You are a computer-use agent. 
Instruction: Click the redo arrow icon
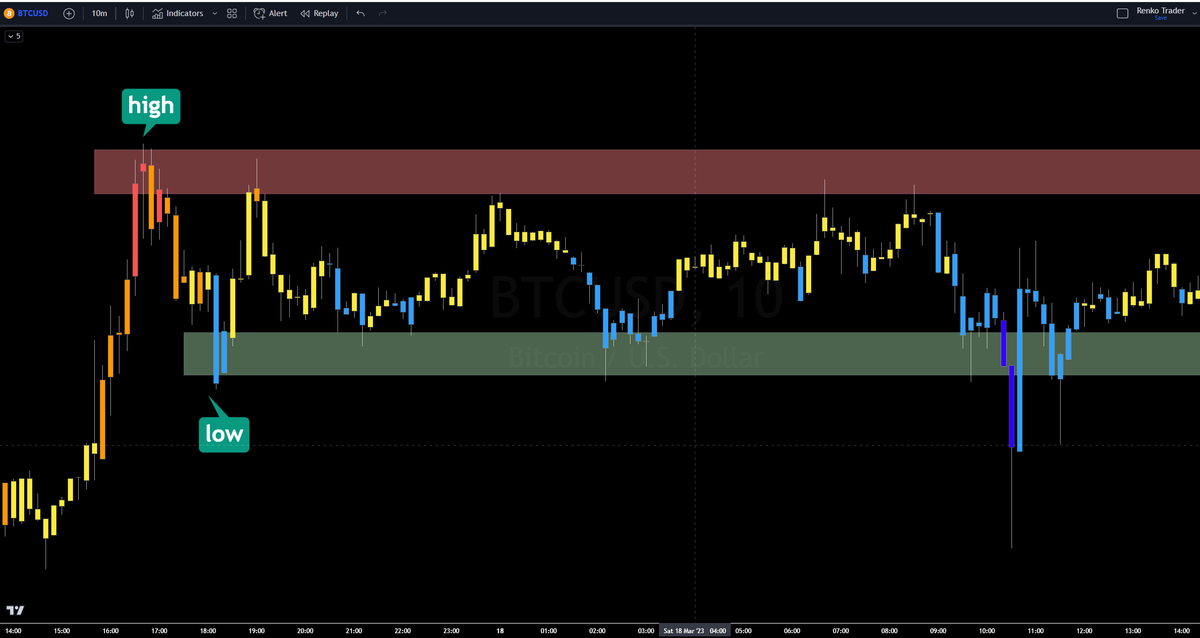pos(382,13)
